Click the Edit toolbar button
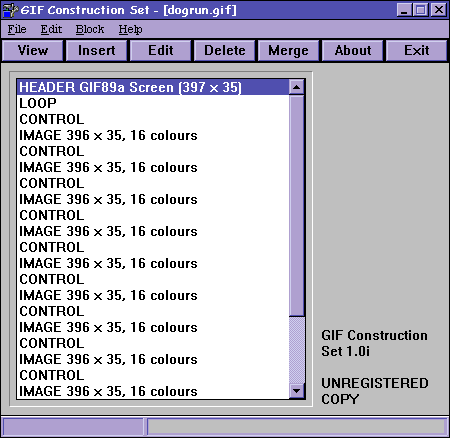Viewport: 450px width, 438px height. click(x=161, y=51)
